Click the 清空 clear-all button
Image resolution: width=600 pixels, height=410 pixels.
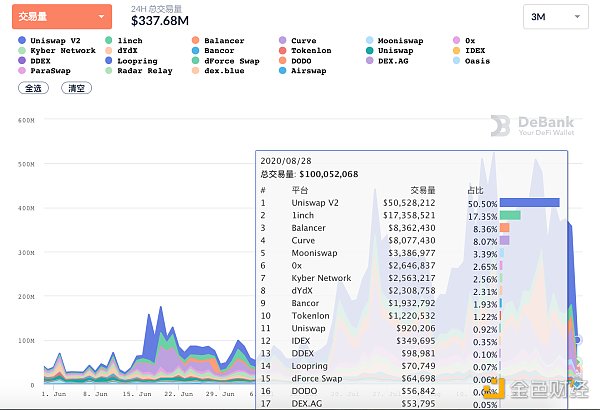click(75, 88)
